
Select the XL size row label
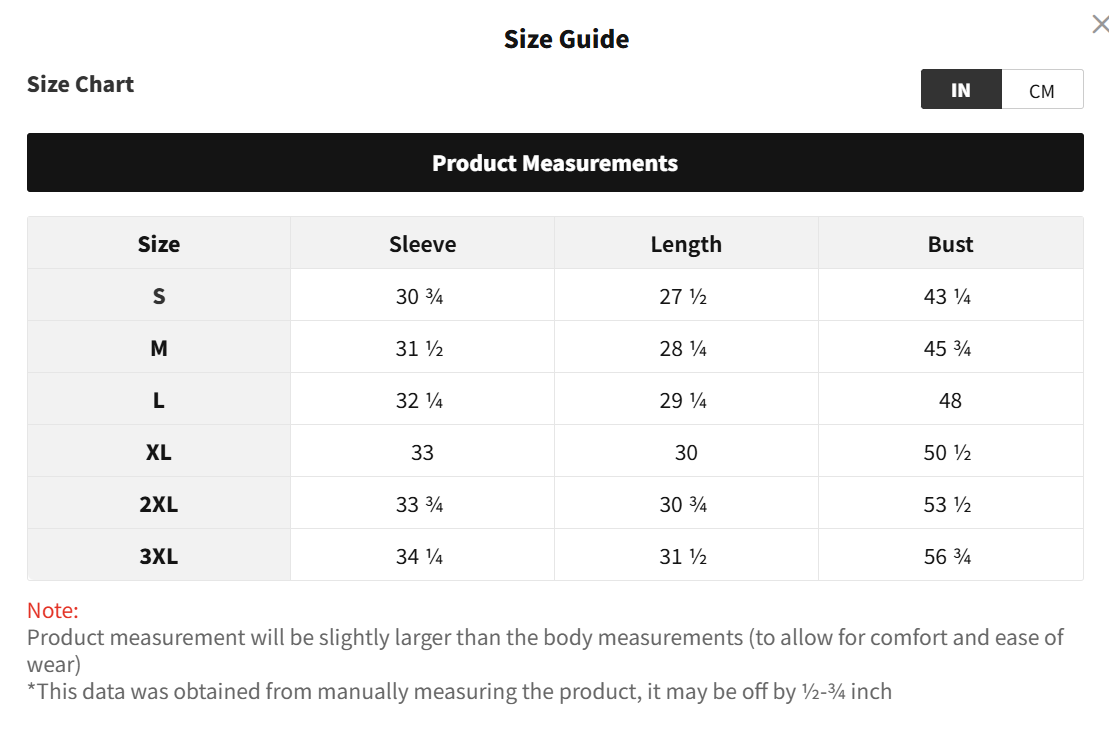tap(159, 452)
